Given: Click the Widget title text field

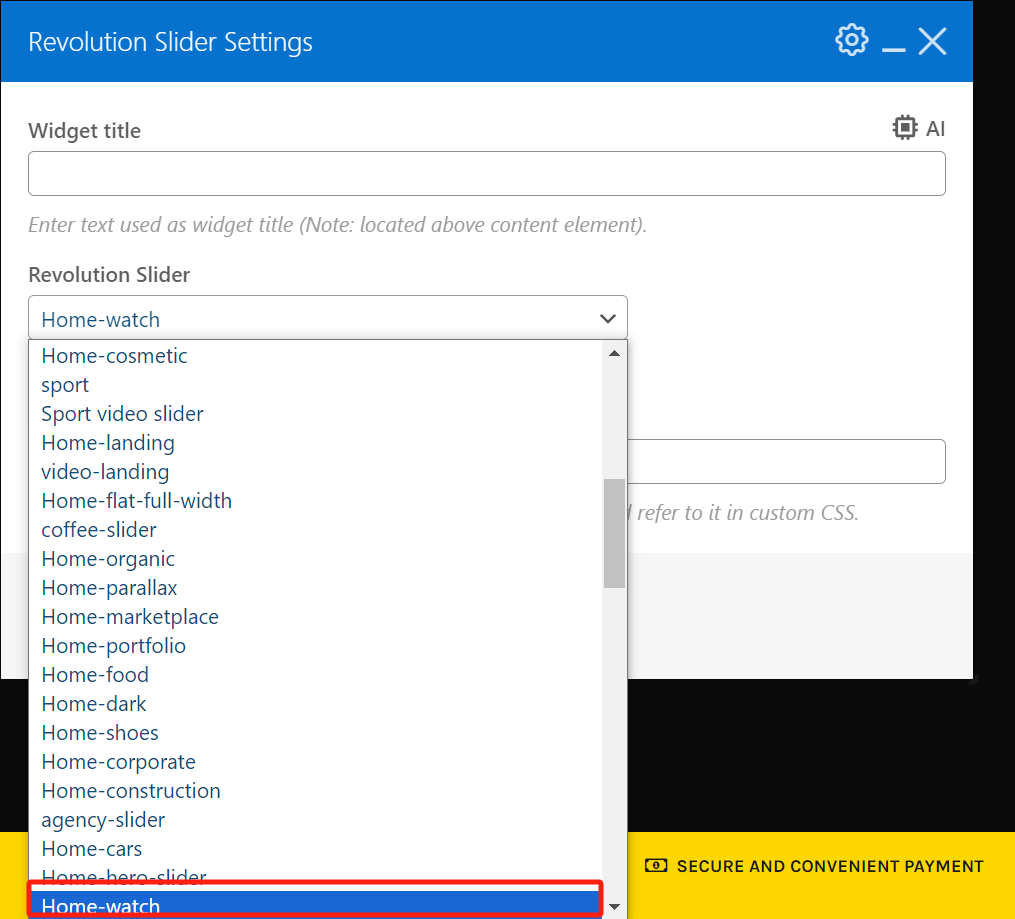Looking at the screenshot, I should click(486, 174).
